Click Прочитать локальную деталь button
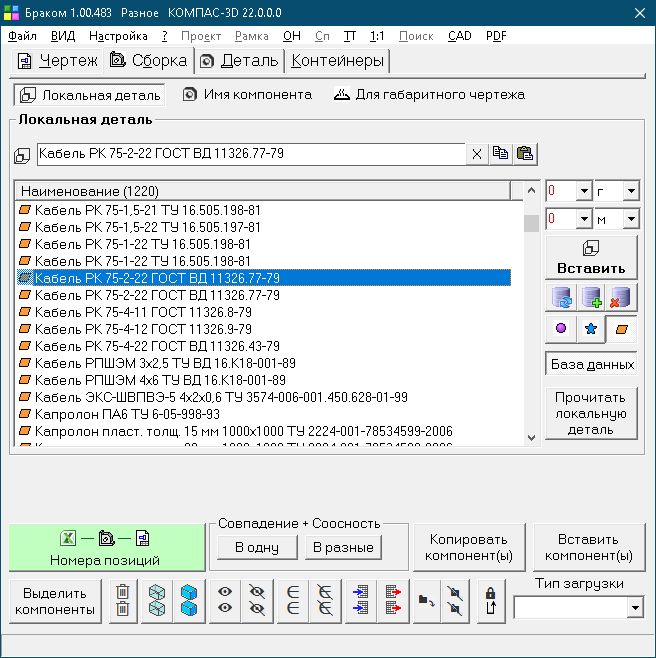656x658 pixels. tap(591, 413)
